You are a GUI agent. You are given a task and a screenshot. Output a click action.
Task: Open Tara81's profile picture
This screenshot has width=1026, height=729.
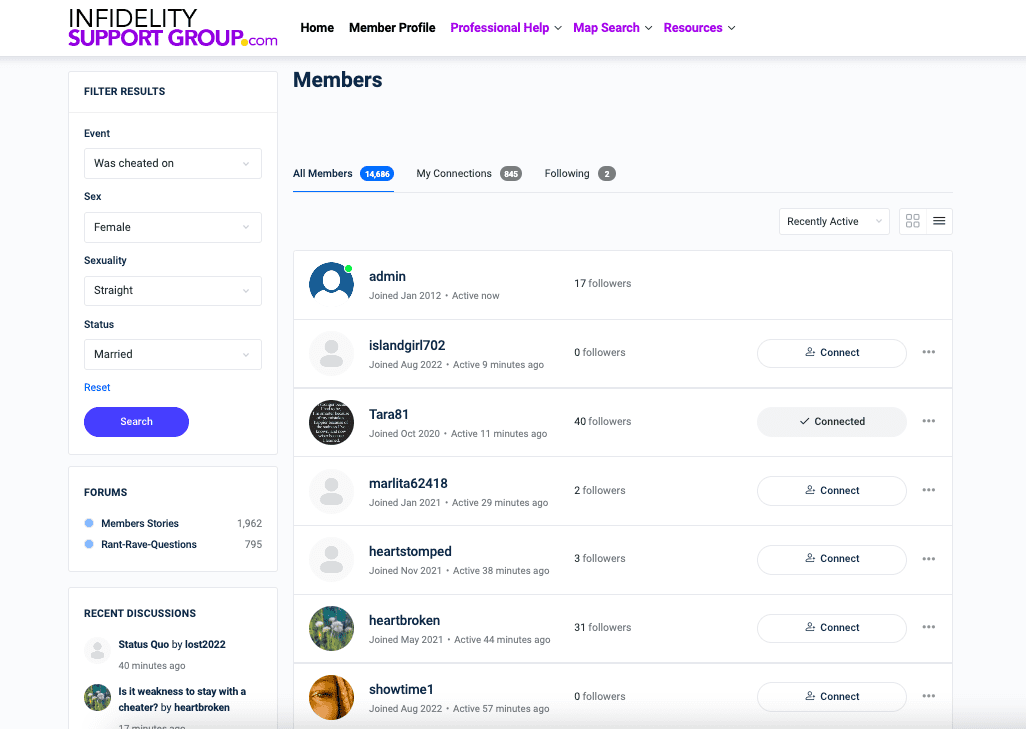(331, 422)
